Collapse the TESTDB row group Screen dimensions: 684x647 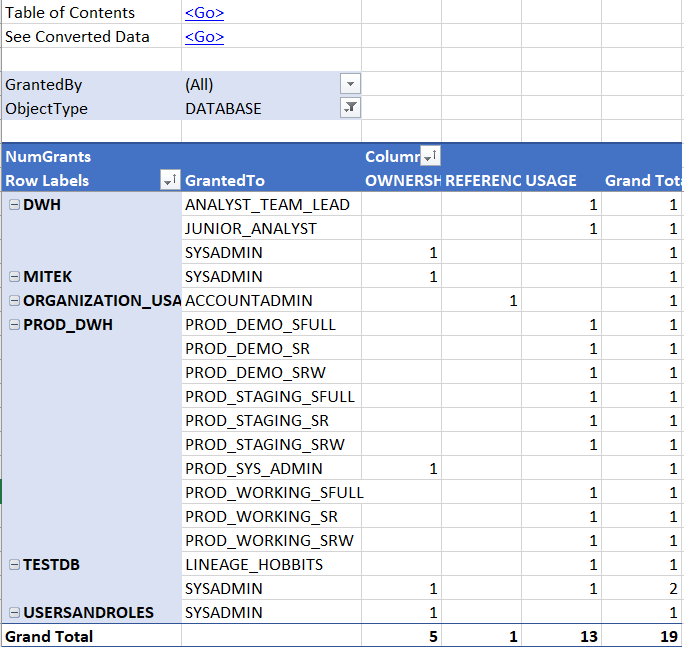point(14,565)
